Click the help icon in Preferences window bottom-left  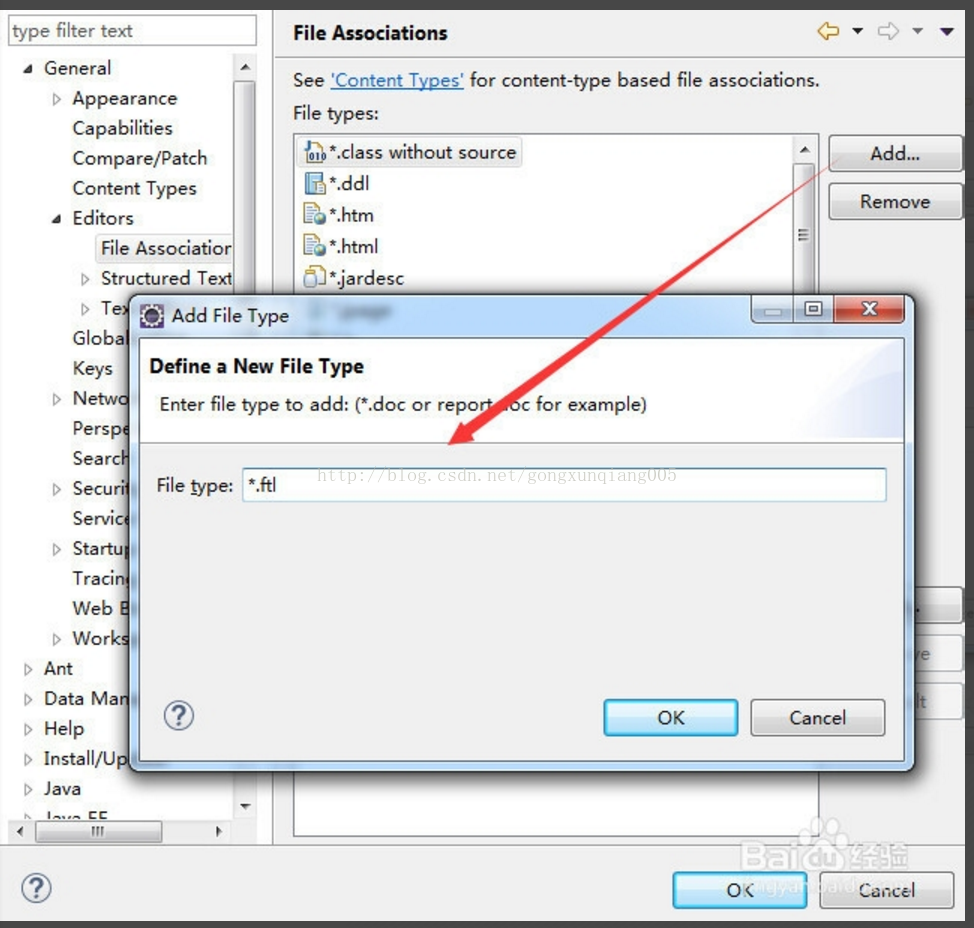click(36, 888)
